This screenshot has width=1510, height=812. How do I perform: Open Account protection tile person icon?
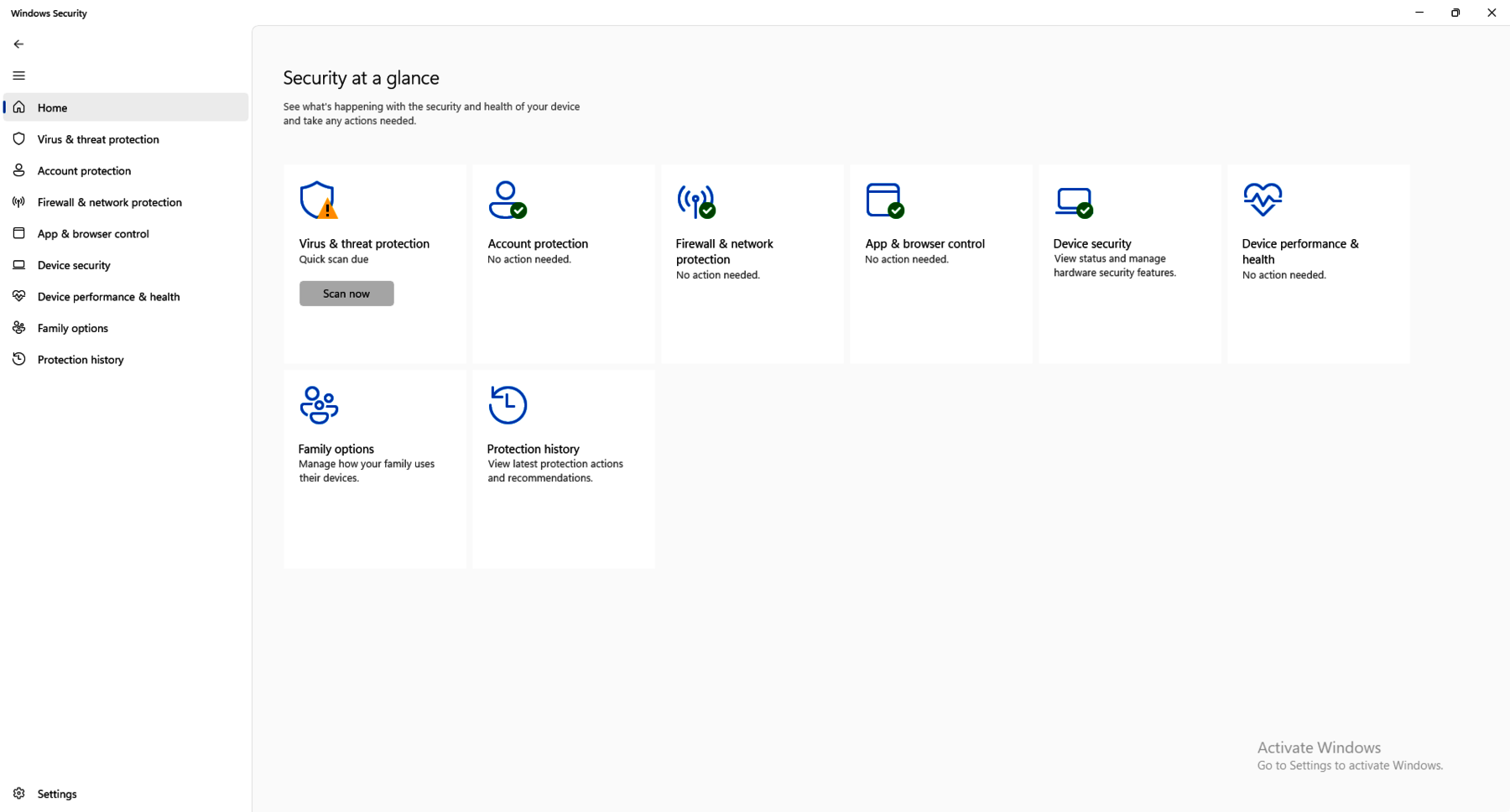pos(507,200)
